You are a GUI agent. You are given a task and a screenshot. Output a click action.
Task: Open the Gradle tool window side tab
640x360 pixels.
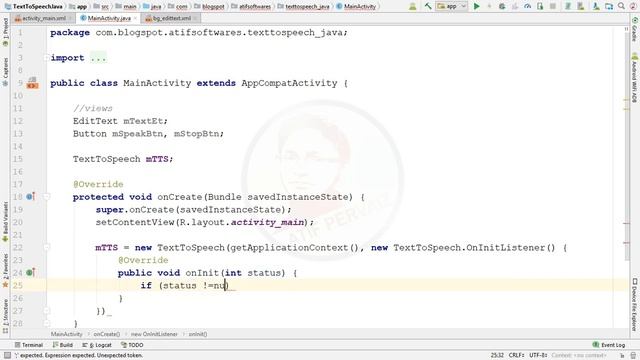pyautogui.click(x=634, y=29)
